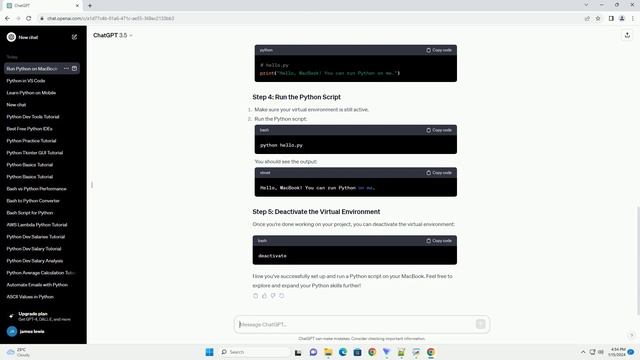Open the browser profile icon
640x360 pixels.
[622, 18]
